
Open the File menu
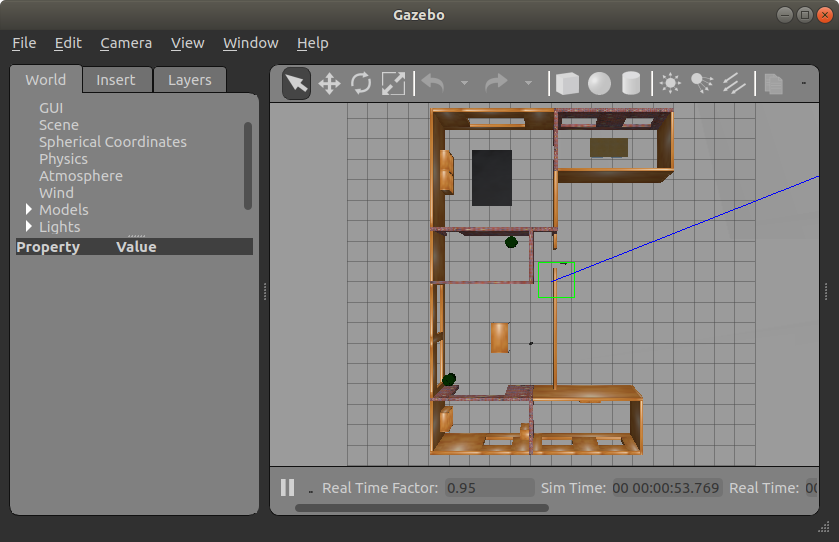coord(24,43)
